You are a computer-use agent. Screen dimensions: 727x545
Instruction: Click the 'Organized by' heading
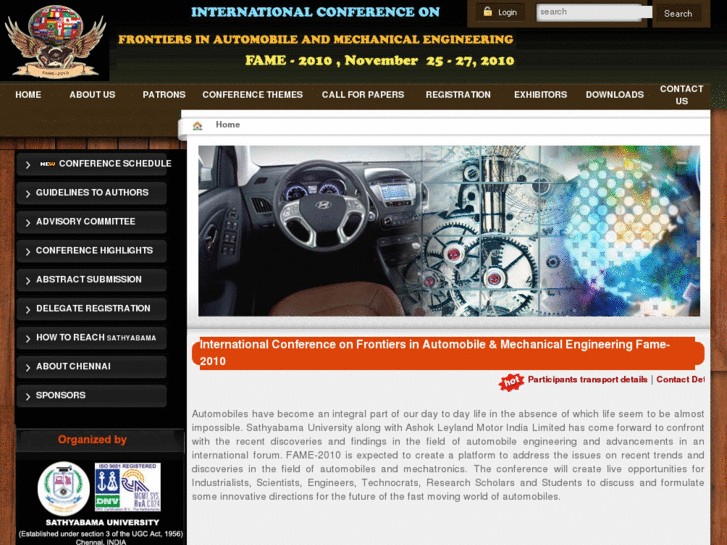[92, 440]
